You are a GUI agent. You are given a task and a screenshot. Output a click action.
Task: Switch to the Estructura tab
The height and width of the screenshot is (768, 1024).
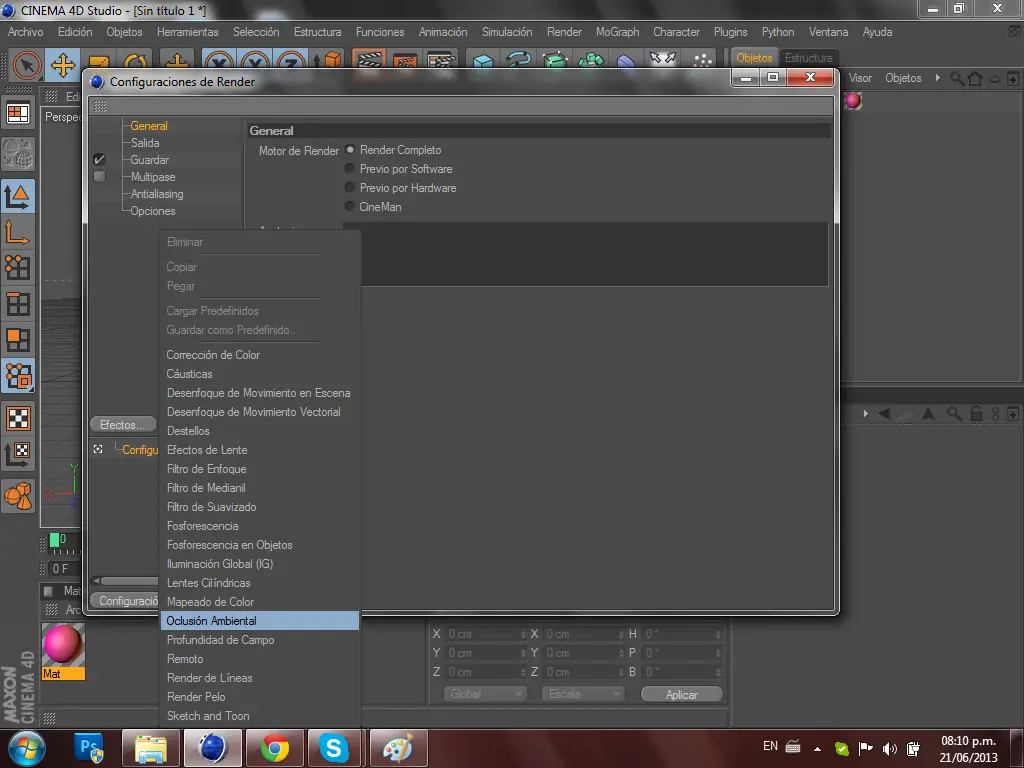pyautogui.click(x=808, y=58)
